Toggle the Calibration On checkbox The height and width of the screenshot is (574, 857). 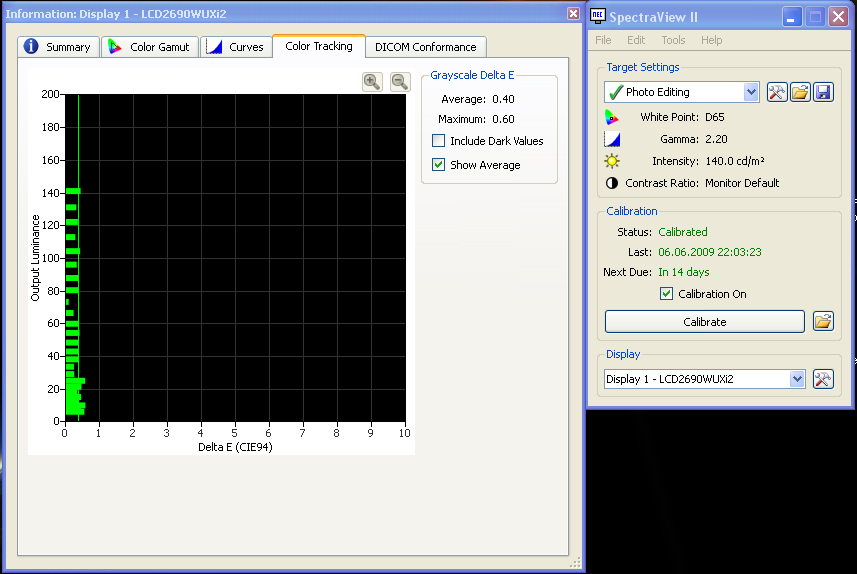click(667, 294)
